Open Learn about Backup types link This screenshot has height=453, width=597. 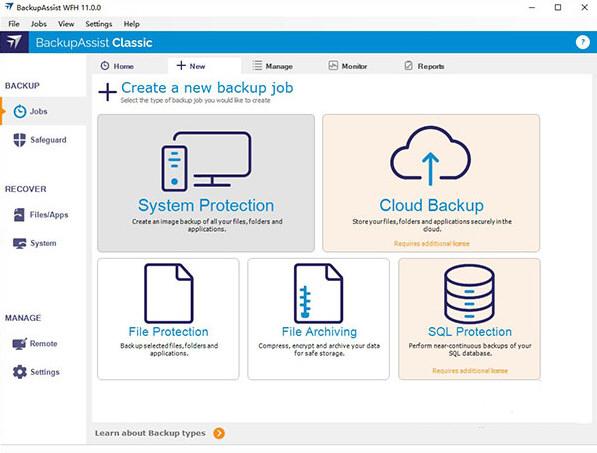150,433
